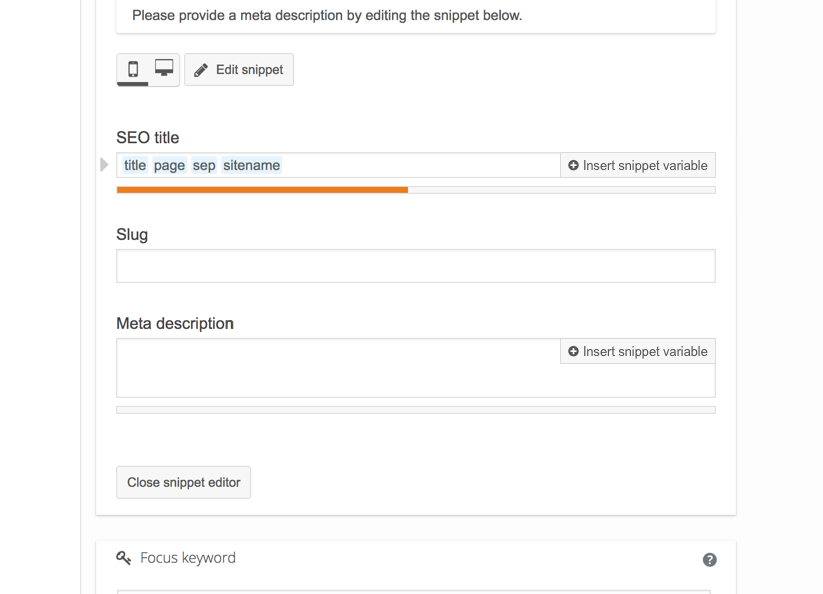Click inside the Slug input field
Image resolution: width=823 pixels, height=594 pixels.
(415, 265)
